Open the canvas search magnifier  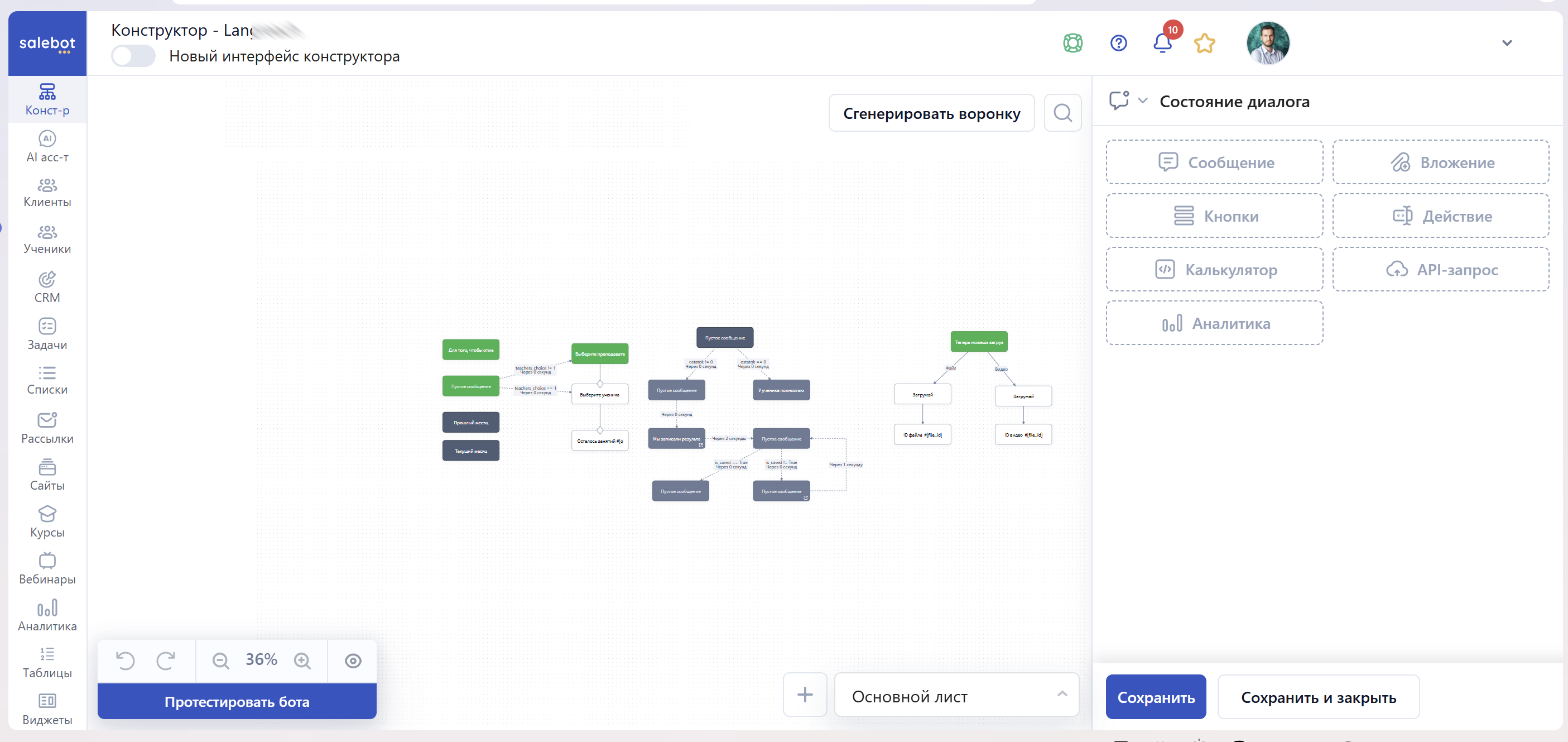1062,113
